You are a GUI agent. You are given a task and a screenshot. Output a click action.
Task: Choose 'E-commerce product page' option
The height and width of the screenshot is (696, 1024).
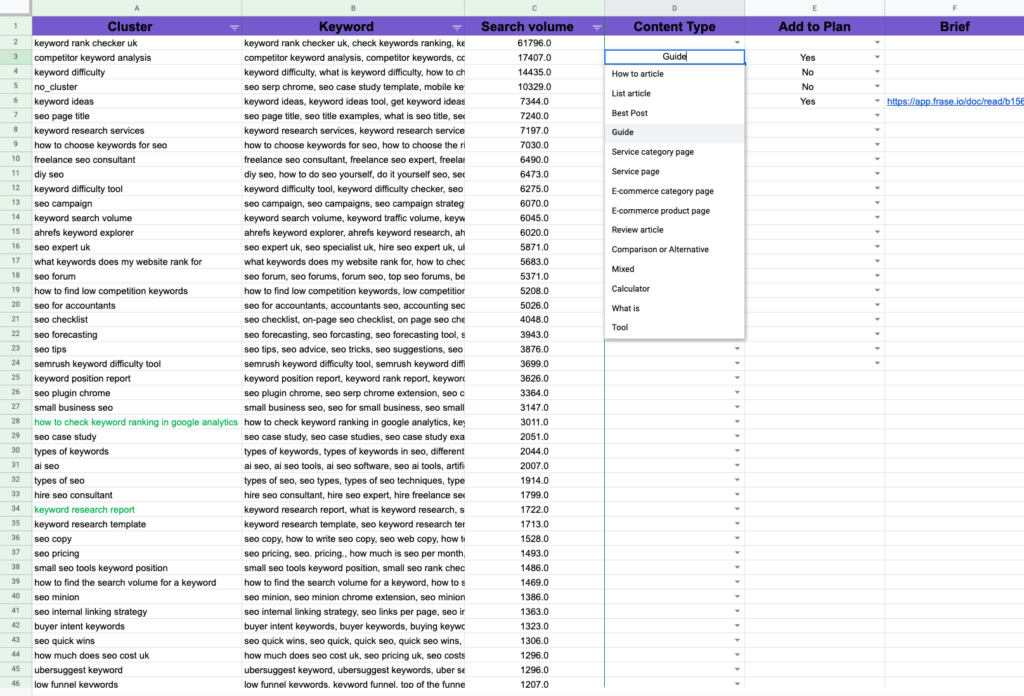pyautogui.click(x=660, y=211)
